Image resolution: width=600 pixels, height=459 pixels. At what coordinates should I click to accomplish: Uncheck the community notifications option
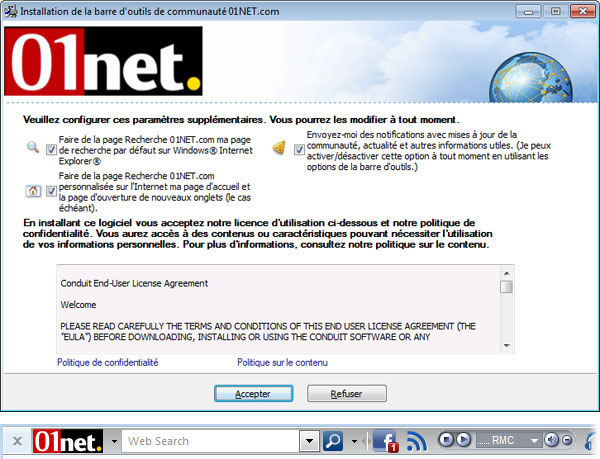coord(299,150)
